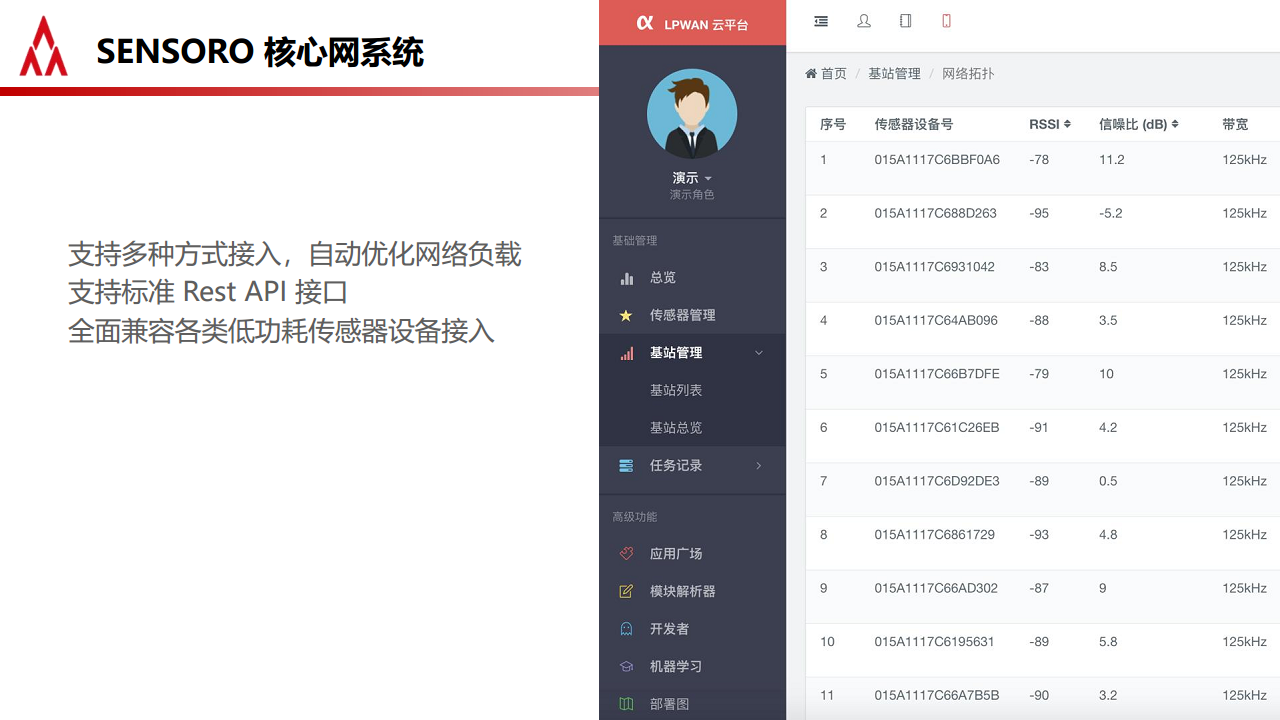Click the map icon beside 部署图
The height and width of the screenshot is (720, 1280).
[x=626, y=704]
